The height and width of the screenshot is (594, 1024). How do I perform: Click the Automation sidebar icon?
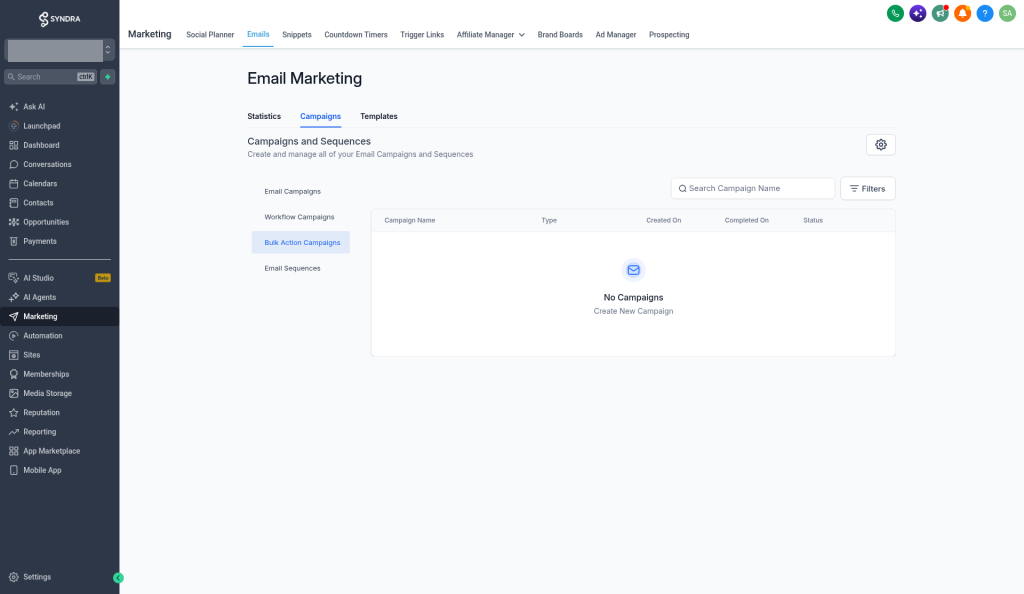[x=14, y=336]
